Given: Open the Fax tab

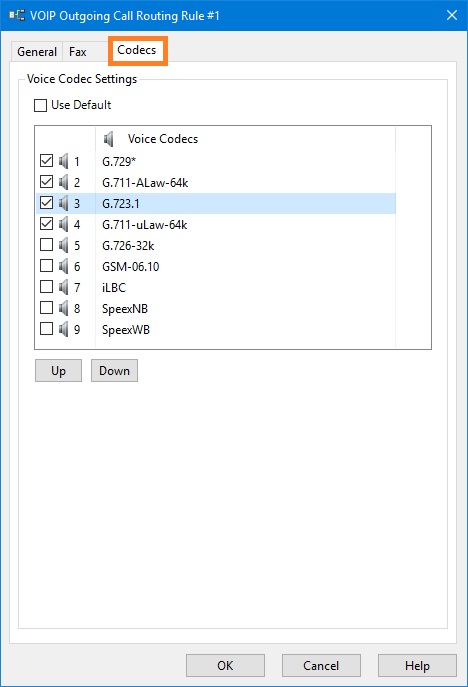Looking at the screenshot, I should (x=78, y=52).
